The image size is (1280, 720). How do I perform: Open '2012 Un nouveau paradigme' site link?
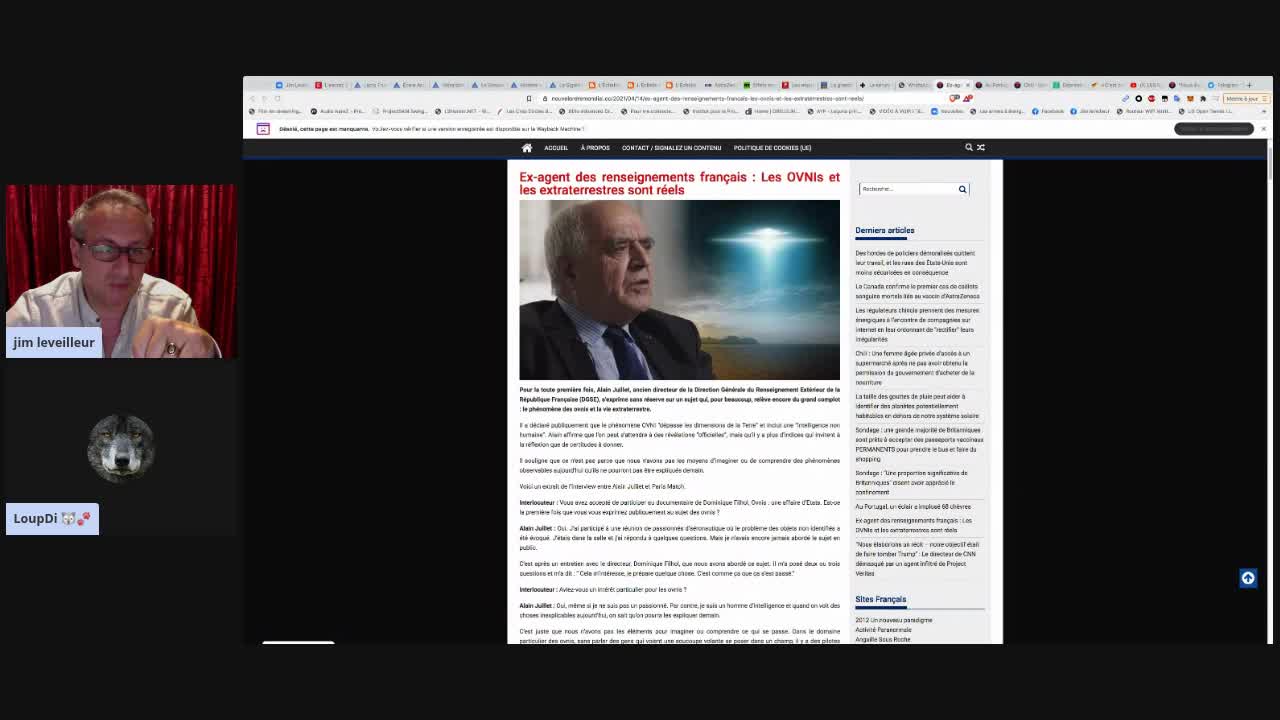893,620
